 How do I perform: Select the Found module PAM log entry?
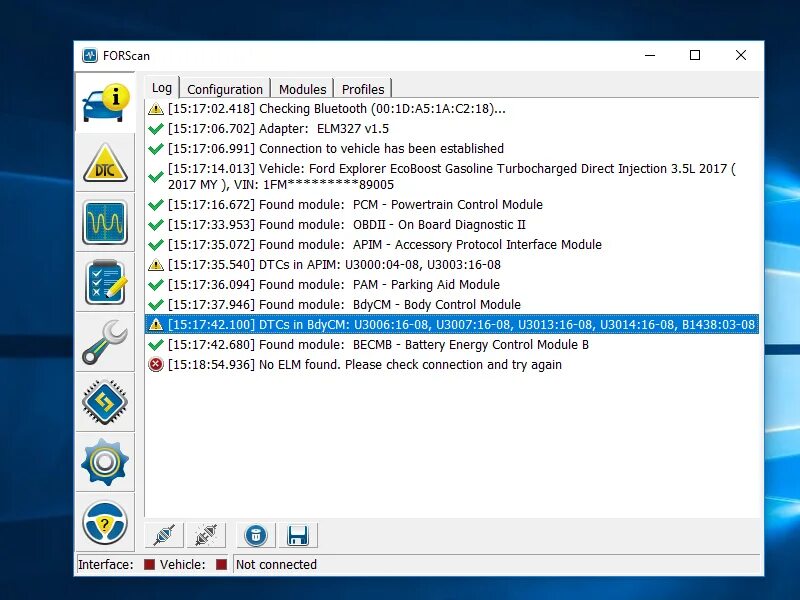pos(452,284)
